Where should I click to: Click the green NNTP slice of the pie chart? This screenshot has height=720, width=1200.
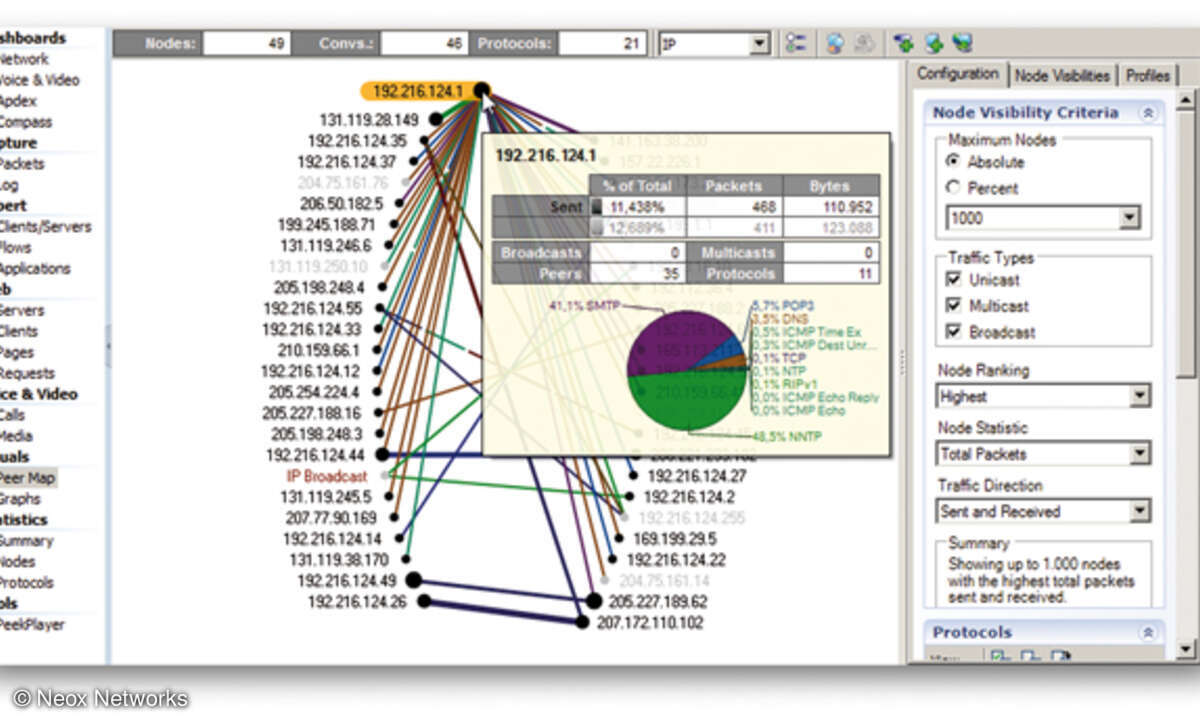pyautogui.click(x=688, y=402)
